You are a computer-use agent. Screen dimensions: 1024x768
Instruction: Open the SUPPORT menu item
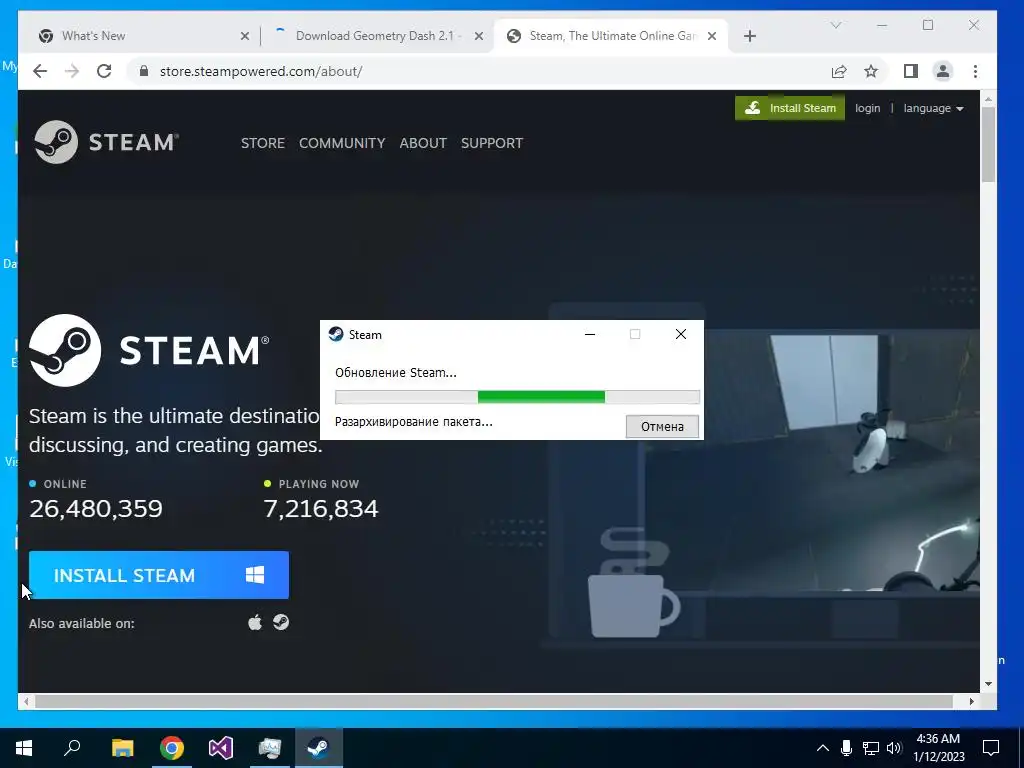click(492, 143)
